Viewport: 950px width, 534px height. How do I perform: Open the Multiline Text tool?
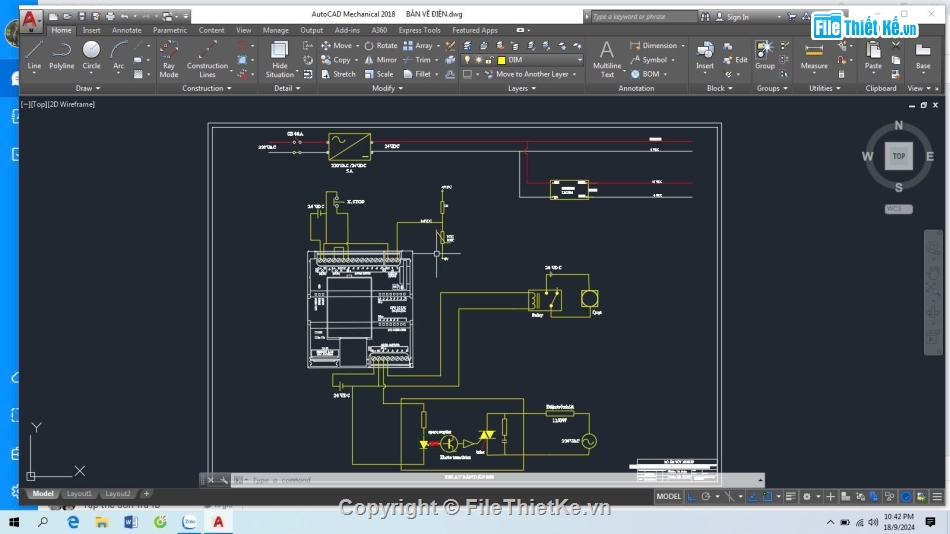[606, 59]
